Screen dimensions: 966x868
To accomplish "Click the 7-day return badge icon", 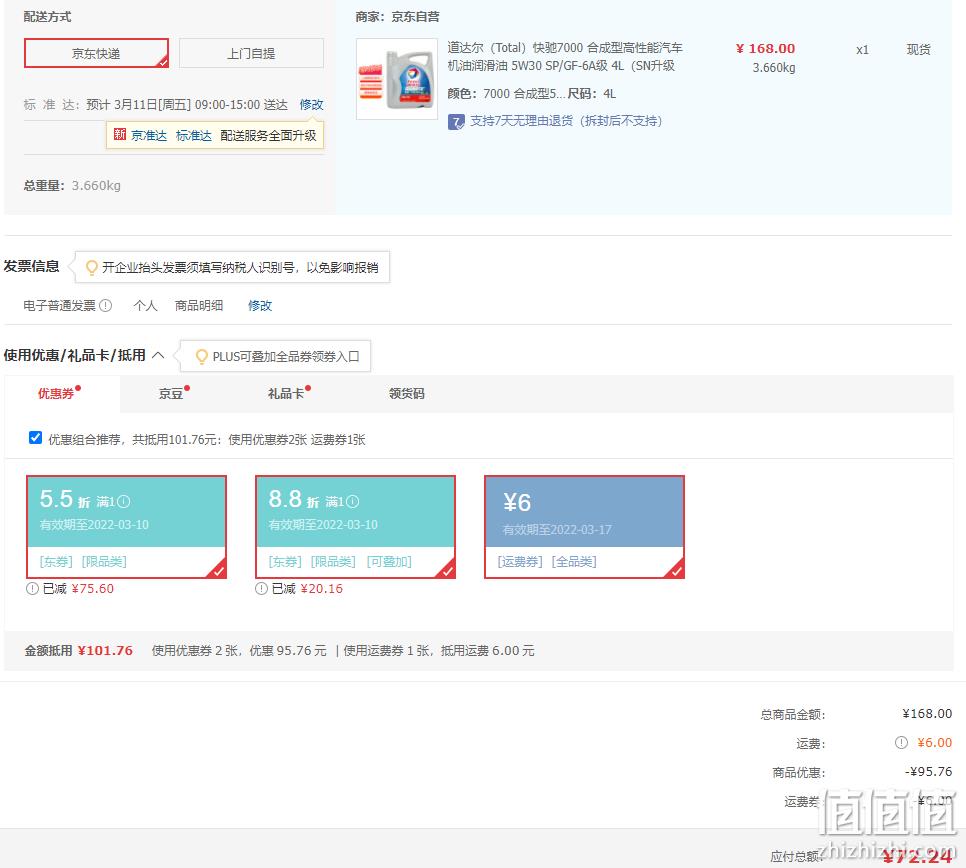I will coord(456,121).
